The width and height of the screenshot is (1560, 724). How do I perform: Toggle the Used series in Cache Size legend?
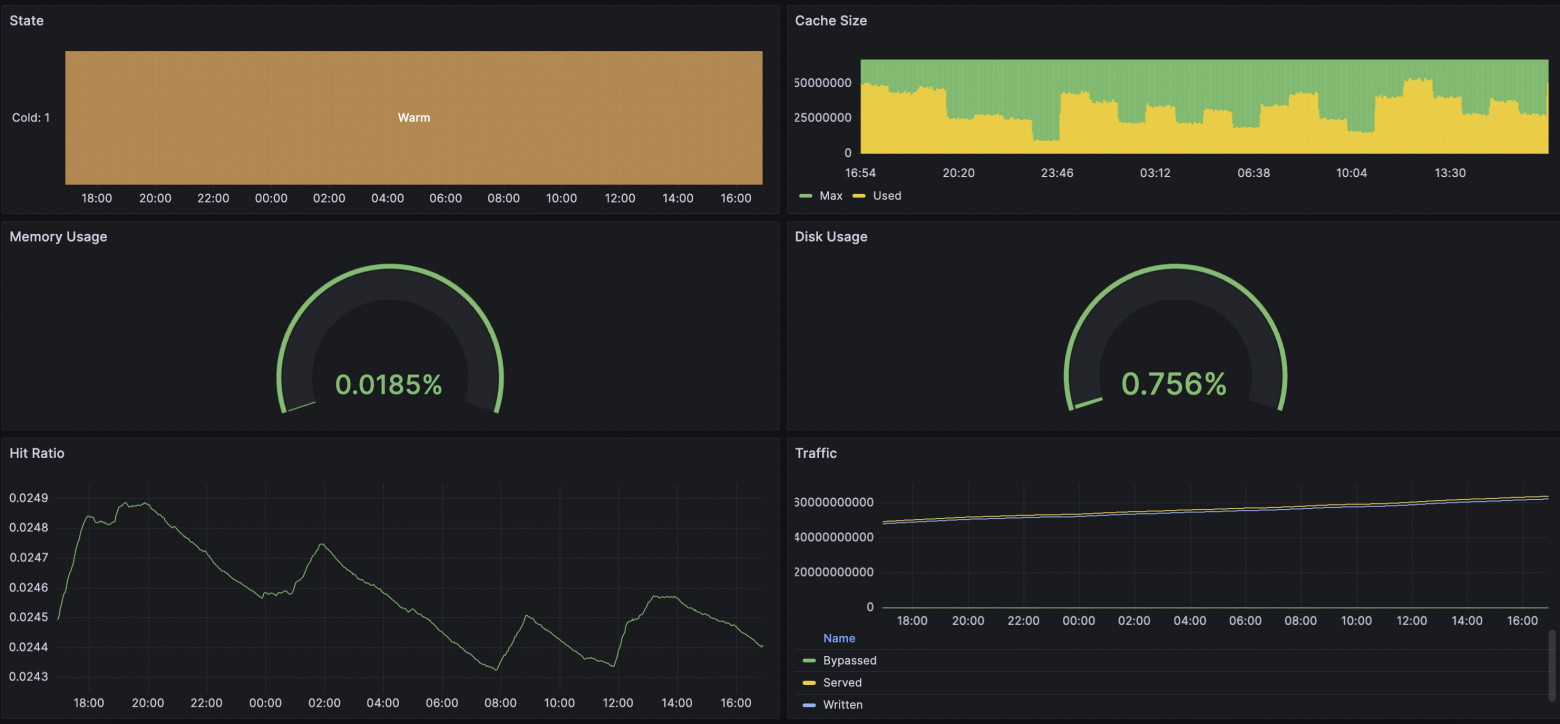[886, 196]
